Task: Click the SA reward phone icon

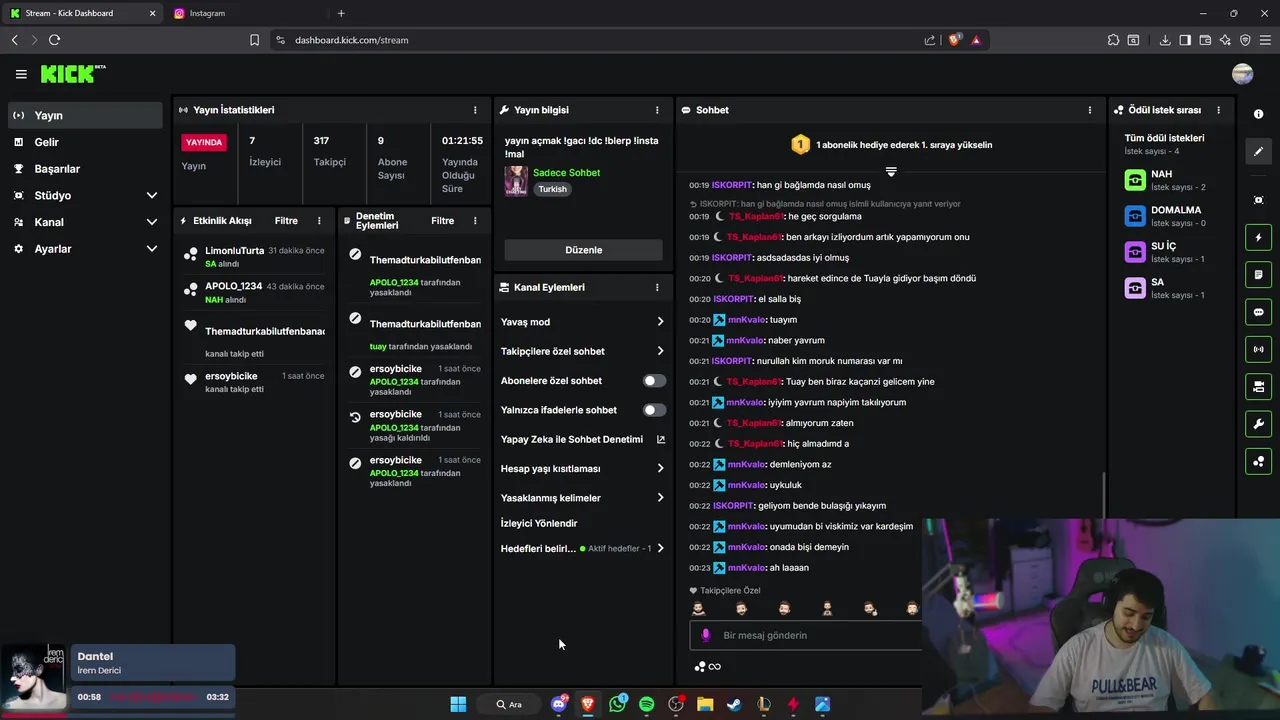Action: (1135, 288)
